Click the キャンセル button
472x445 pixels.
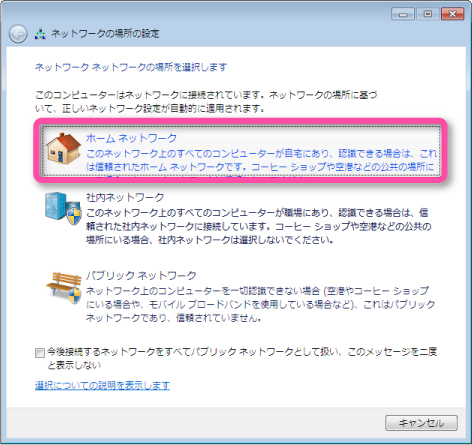pos(421,423)
